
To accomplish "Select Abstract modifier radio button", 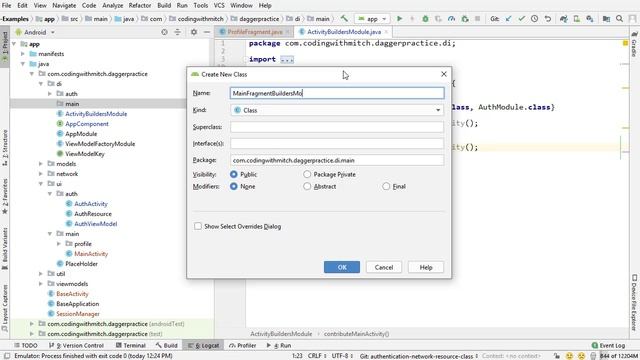I will [x=307, y=186].
